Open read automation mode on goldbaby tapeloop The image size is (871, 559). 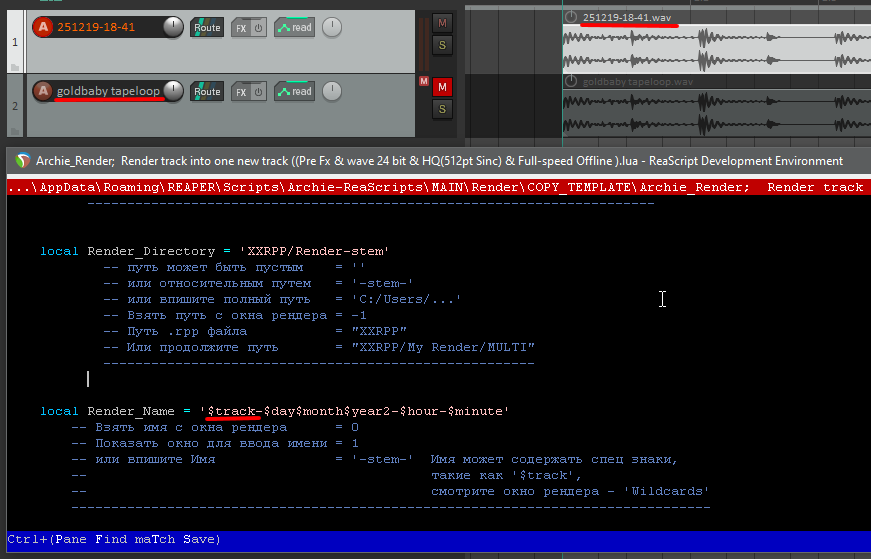[294, 91]
